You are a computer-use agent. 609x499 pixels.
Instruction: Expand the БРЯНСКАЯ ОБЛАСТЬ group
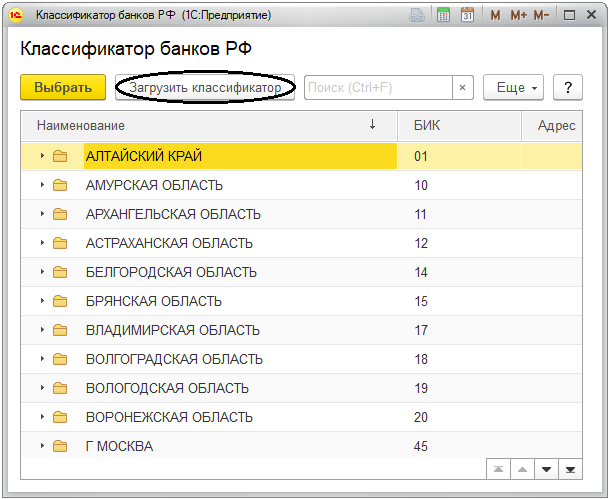(x=42, y=301)
